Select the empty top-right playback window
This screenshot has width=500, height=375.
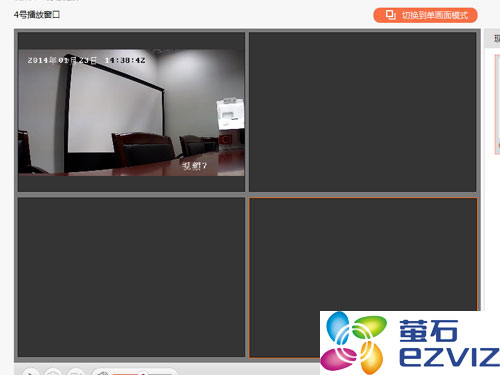click(363, 112)
